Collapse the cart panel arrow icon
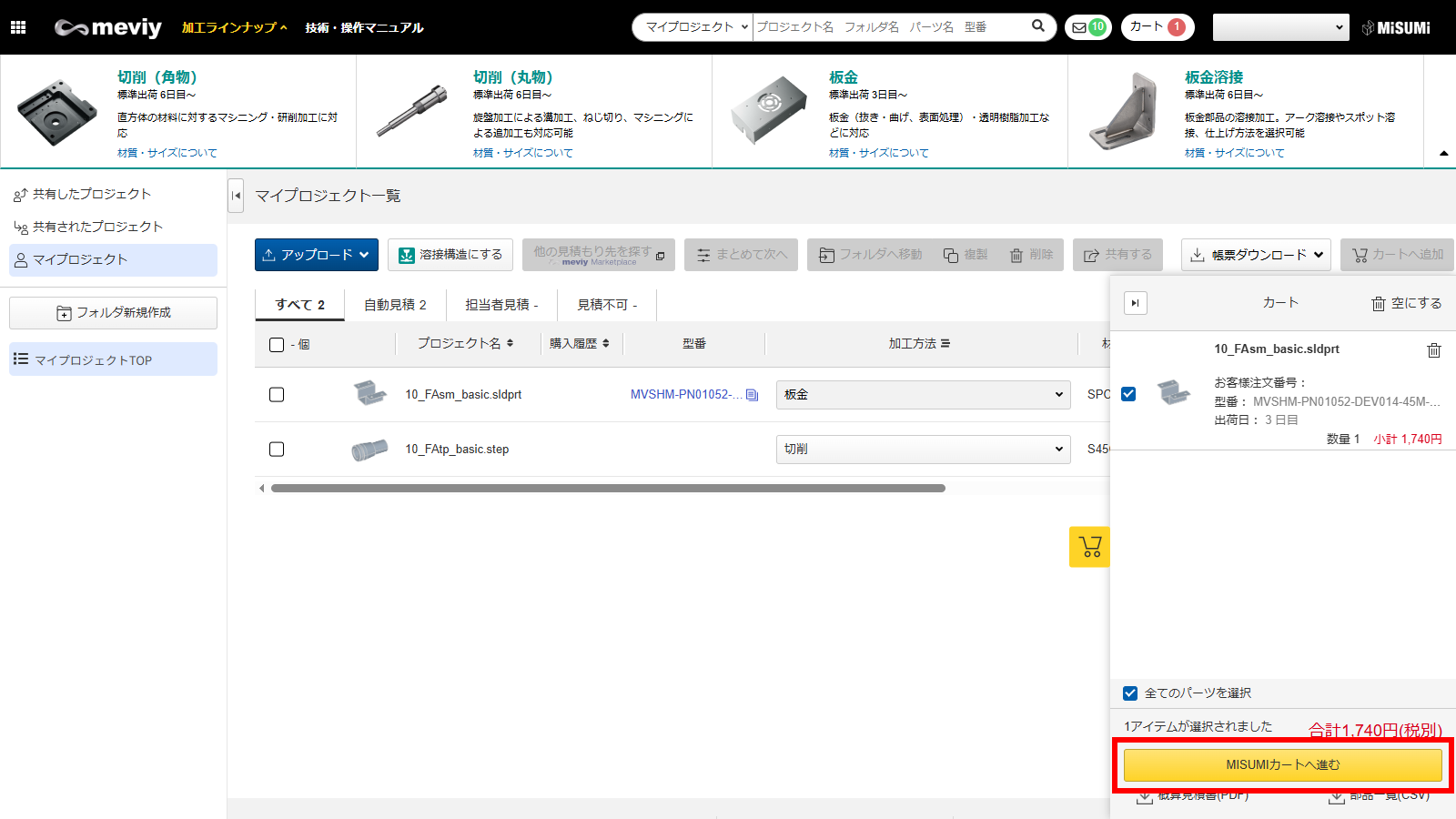 [1136, 303]
